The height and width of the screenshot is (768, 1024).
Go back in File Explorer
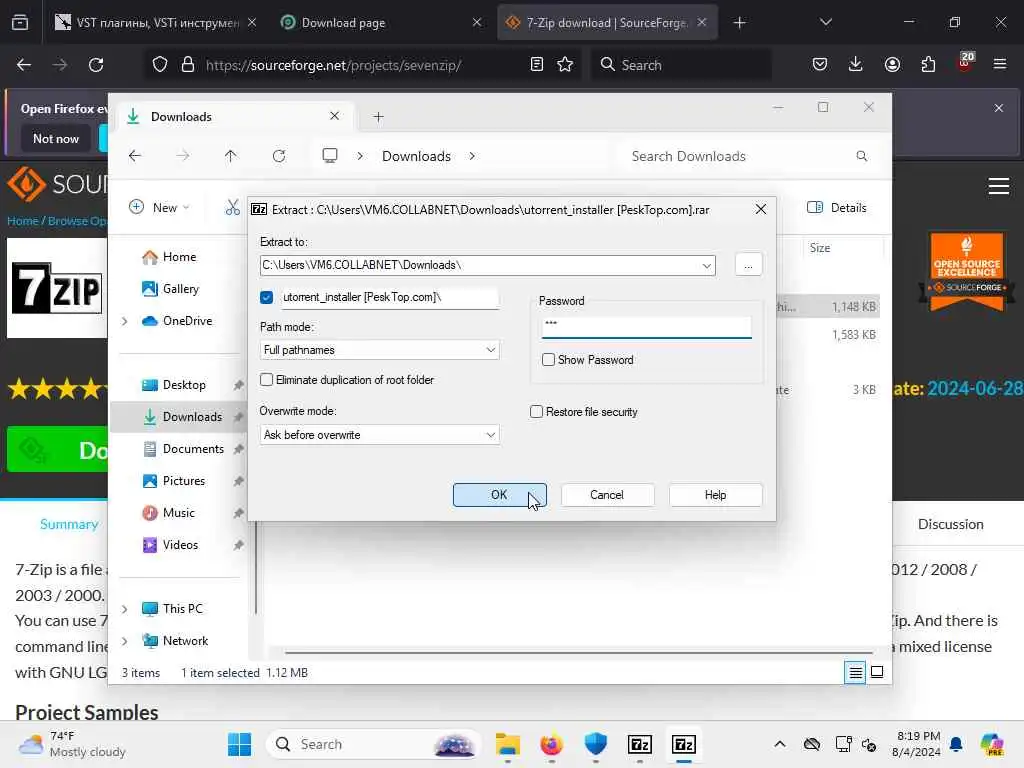coord(135,156)
